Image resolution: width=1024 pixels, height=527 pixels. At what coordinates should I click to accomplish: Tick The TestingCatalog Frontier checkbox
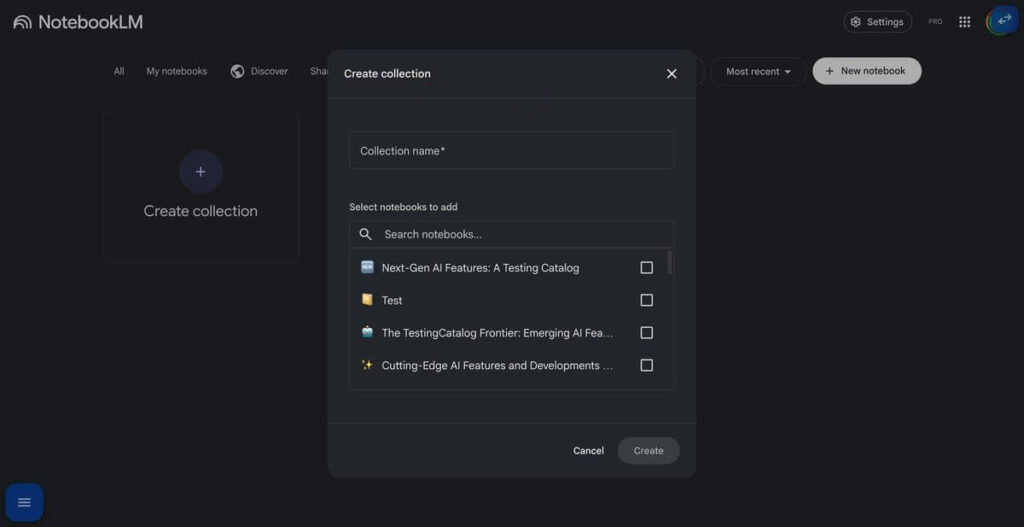coord(647,333)
